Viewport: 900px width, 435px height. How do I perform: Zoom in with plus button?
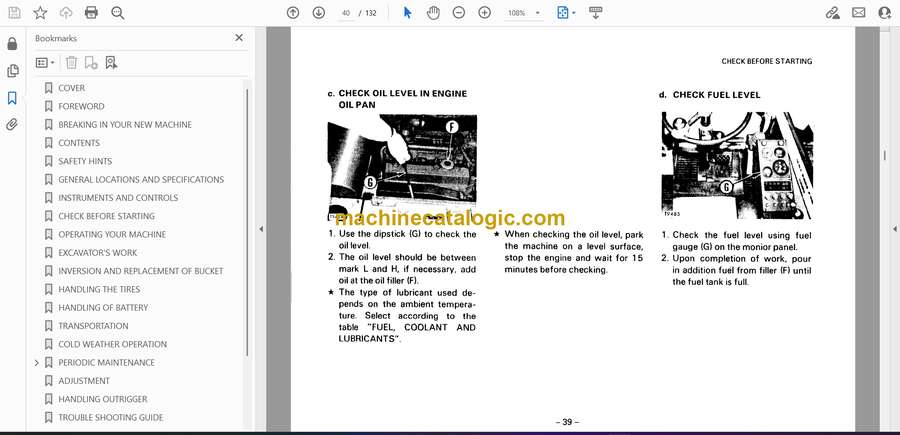click(x=484, y=13)
